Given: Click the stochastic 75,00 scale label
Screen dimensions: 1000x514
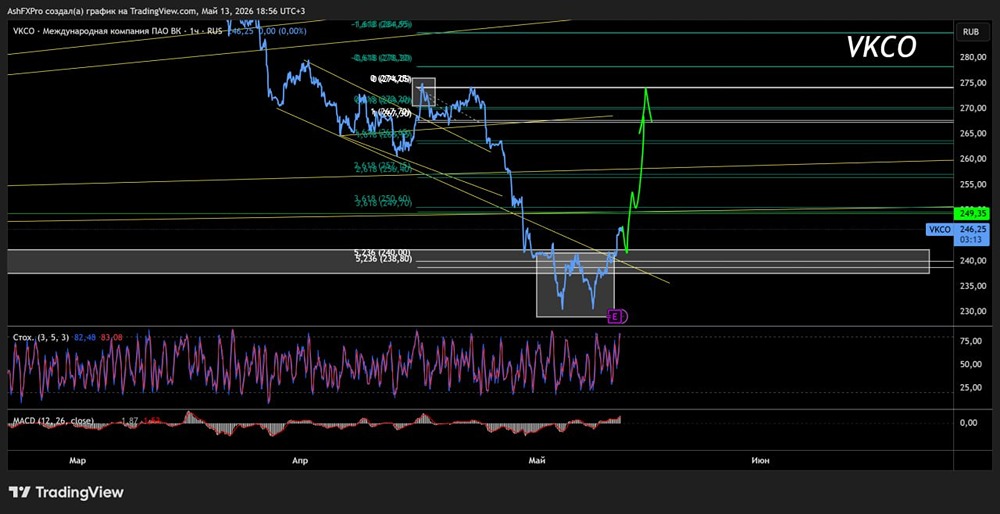Looking at the screenshot, I should tap(971, 341).
